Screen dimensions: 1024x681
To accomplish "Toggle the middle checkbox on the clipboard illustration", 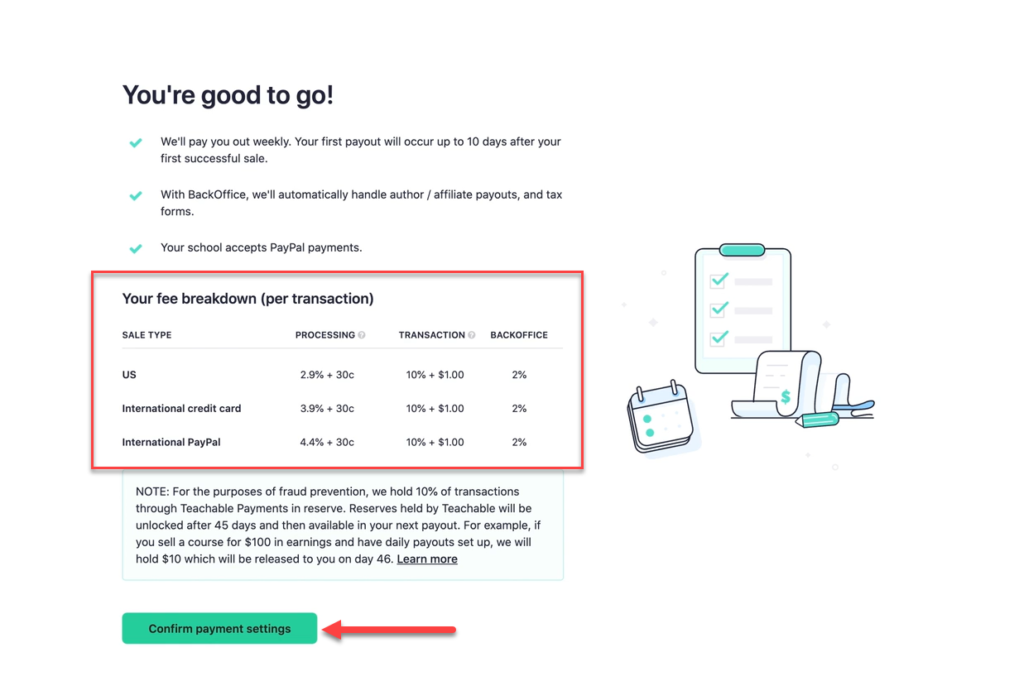I will pos(718,309).
